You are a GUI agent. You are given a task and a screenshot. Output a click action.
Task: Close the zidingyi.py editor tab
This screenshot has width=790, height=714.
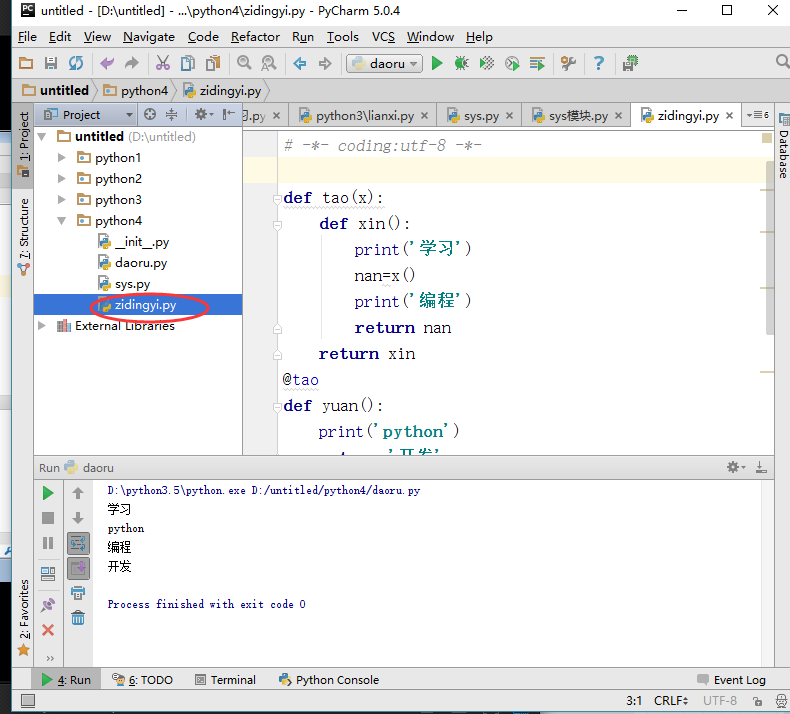pos(729,116)
